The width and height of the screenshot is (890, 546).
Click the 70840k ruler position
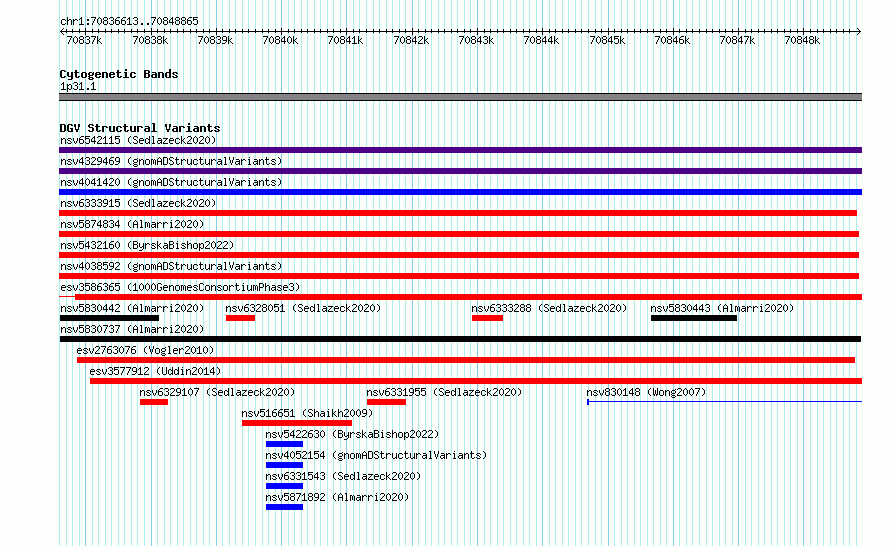[x=280, y=40]
